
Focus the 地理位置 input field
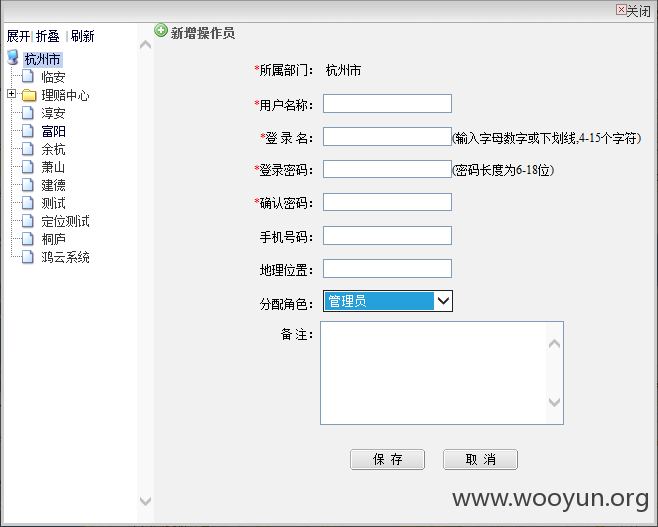pos(387,269)
